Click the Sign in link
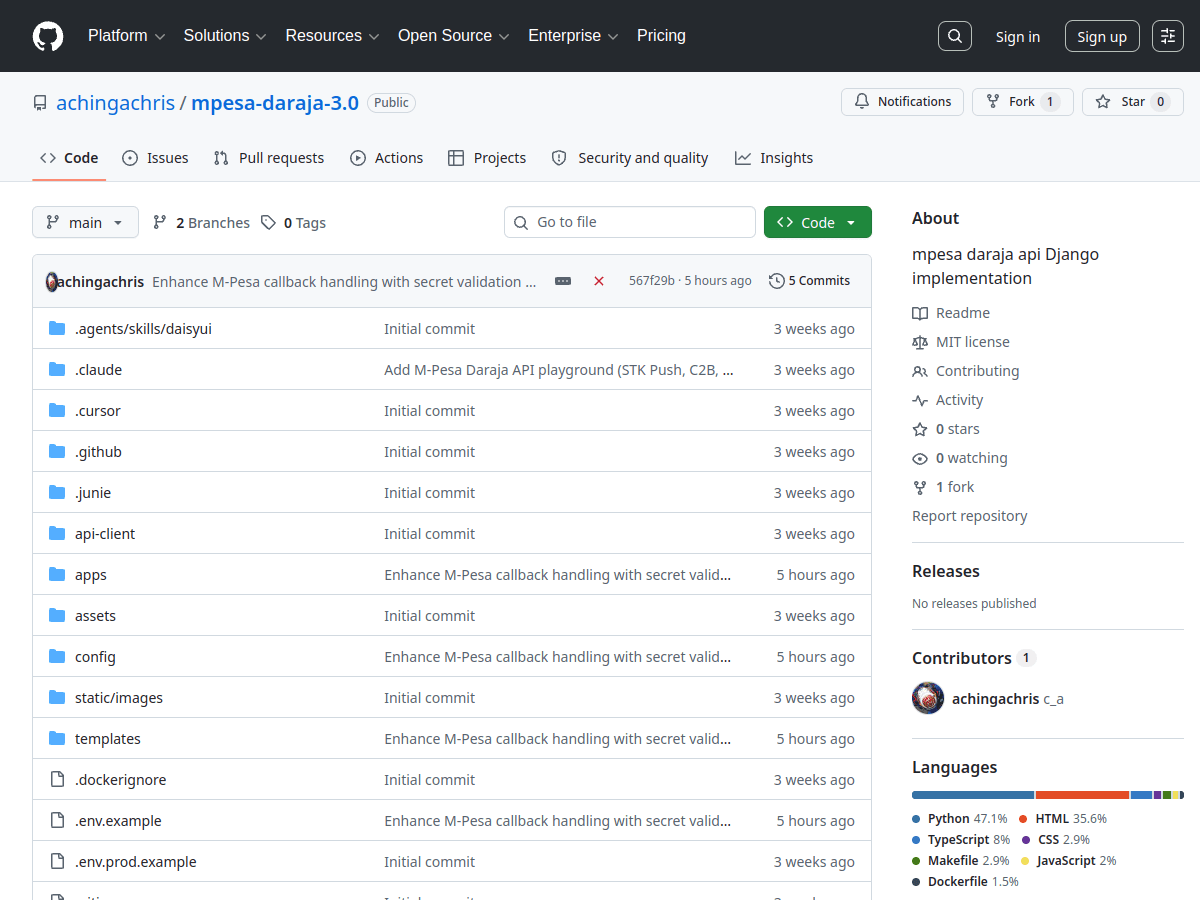This screenshot has height=900, width=1200. click(x=1018, y=36)
